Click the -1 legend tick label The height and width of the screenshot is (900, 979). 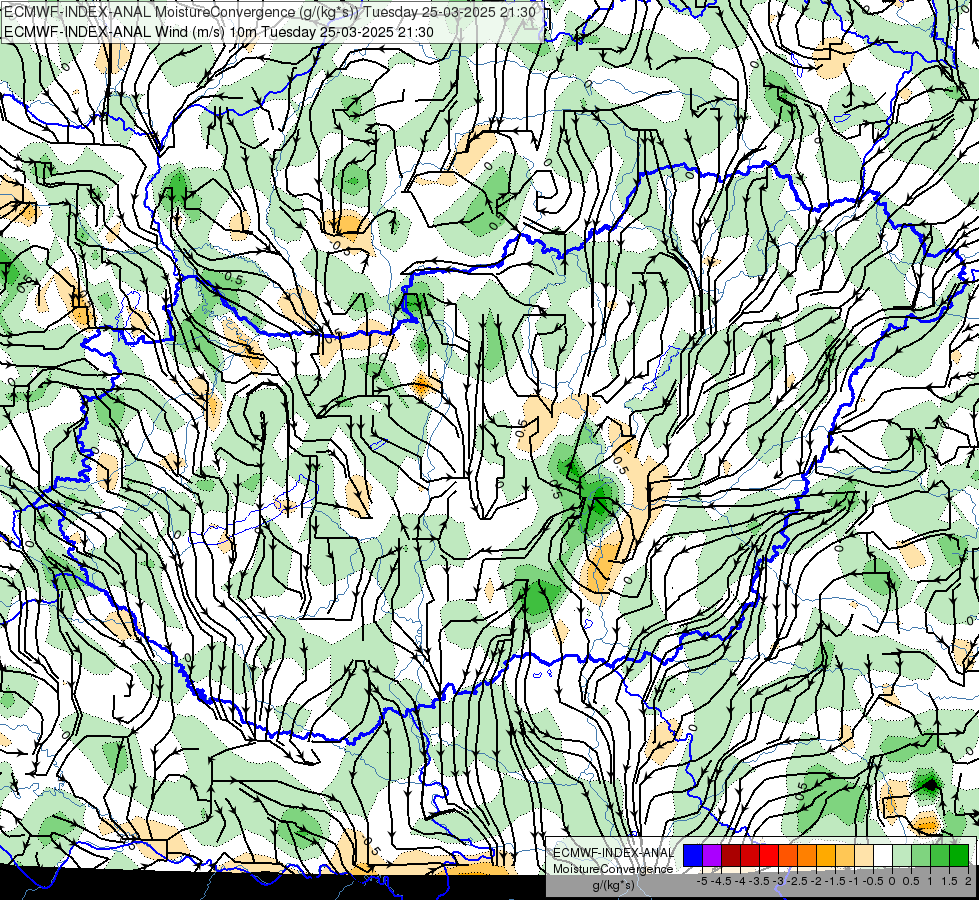(855, 881)
